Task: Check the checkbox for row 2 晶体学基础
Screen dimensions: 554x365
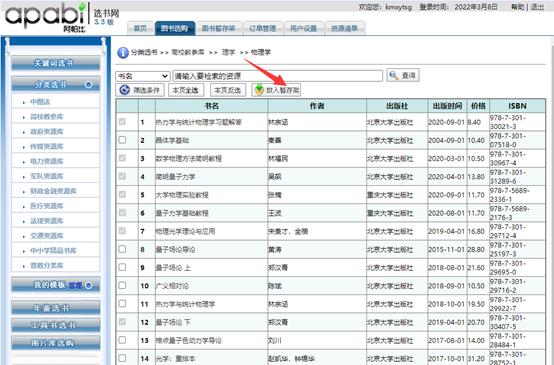Action: 122,140
